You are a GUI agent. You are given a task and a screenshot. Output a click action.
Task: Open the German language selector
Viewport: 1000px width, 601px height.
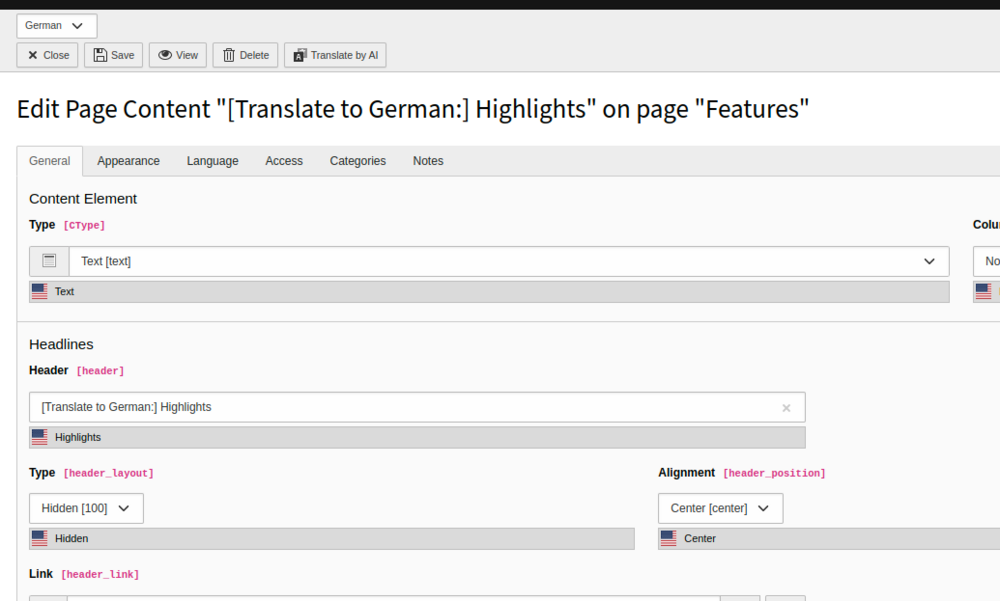point(56,26)
